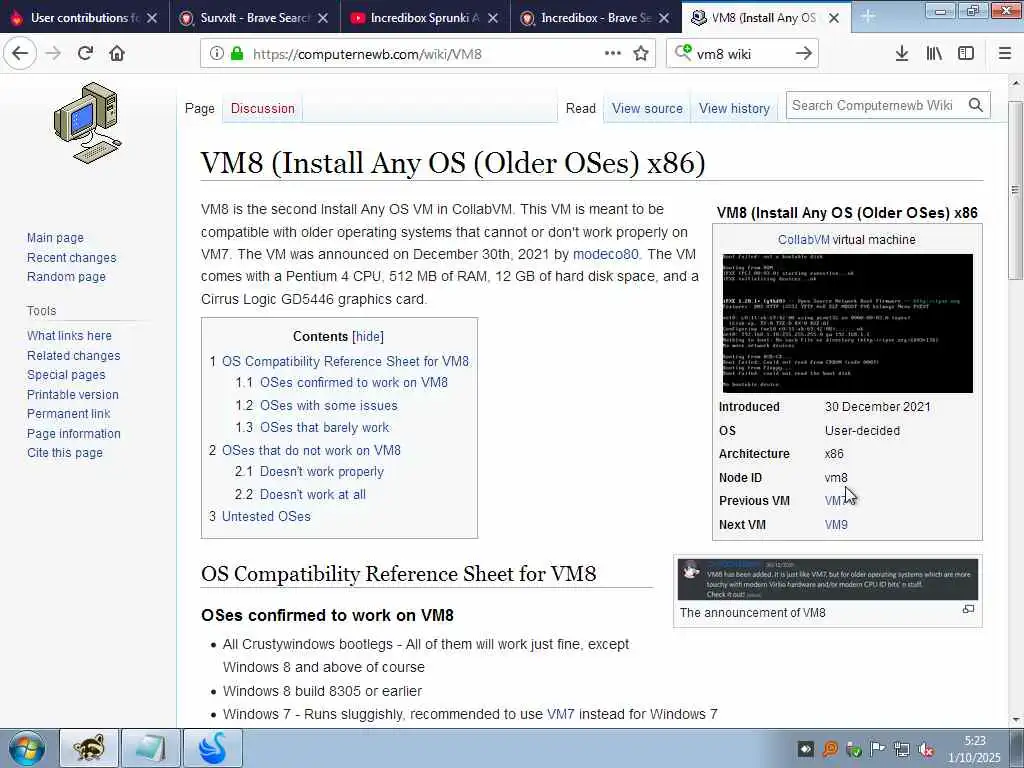Screen dimensions: 1024x768
Task: Open the raccoon taskbar application
Action: click(89, 748)
